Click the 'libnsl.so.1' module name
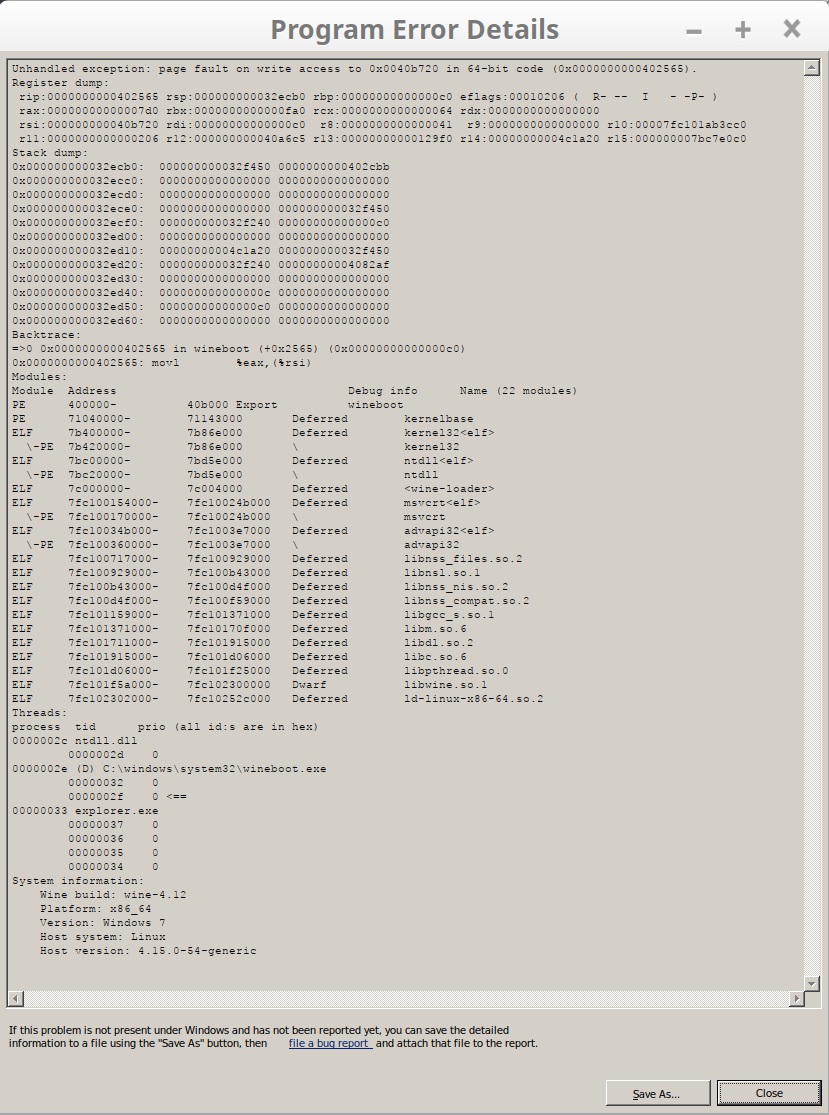The width and height of the screenshot is (829, 1115). (x=442, y=572)
